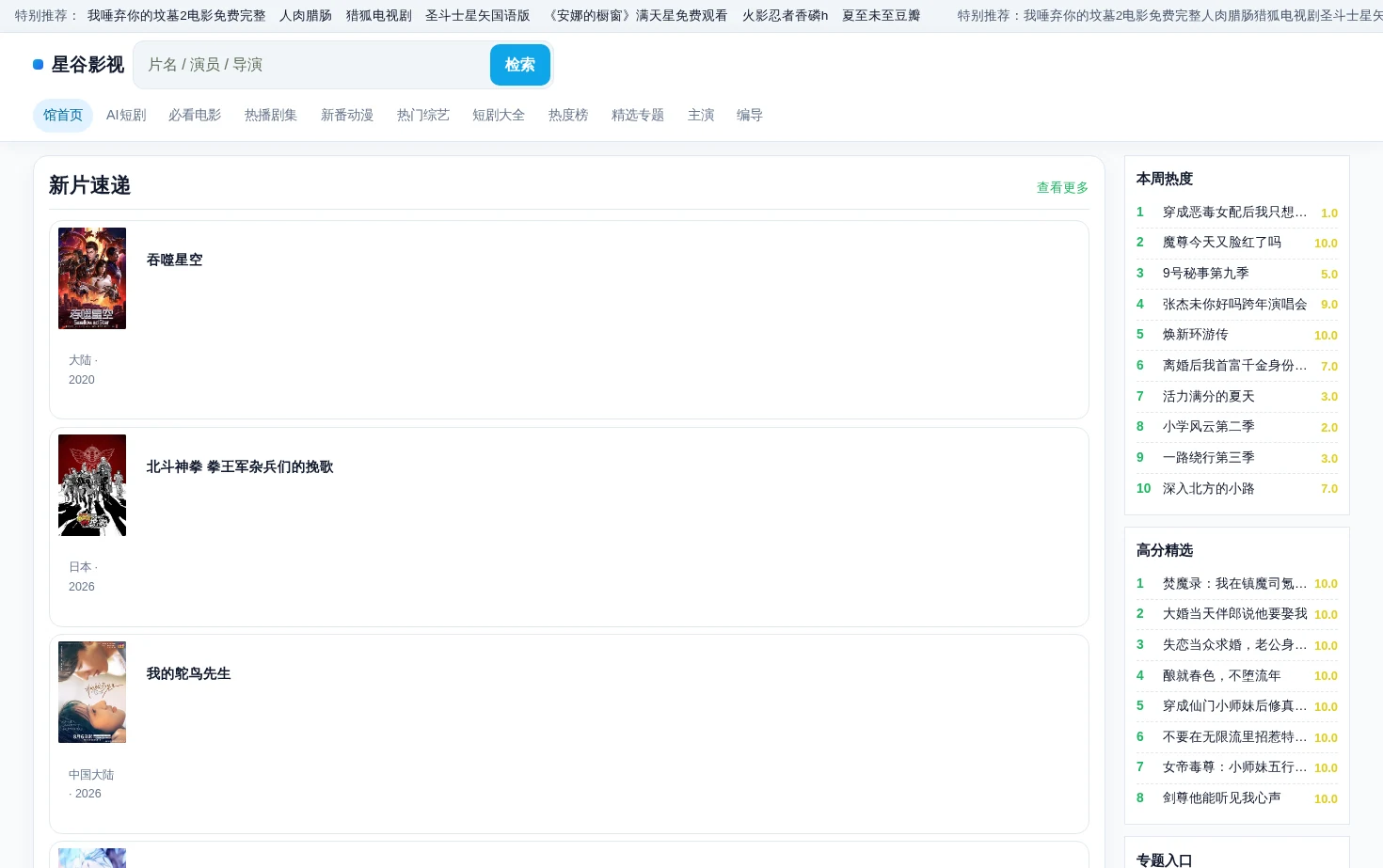The width and height of the screenshot is (1383, 868).
Task: Open recommended link 圣斗士星矢国语版
Action: (x=478, y=16)
